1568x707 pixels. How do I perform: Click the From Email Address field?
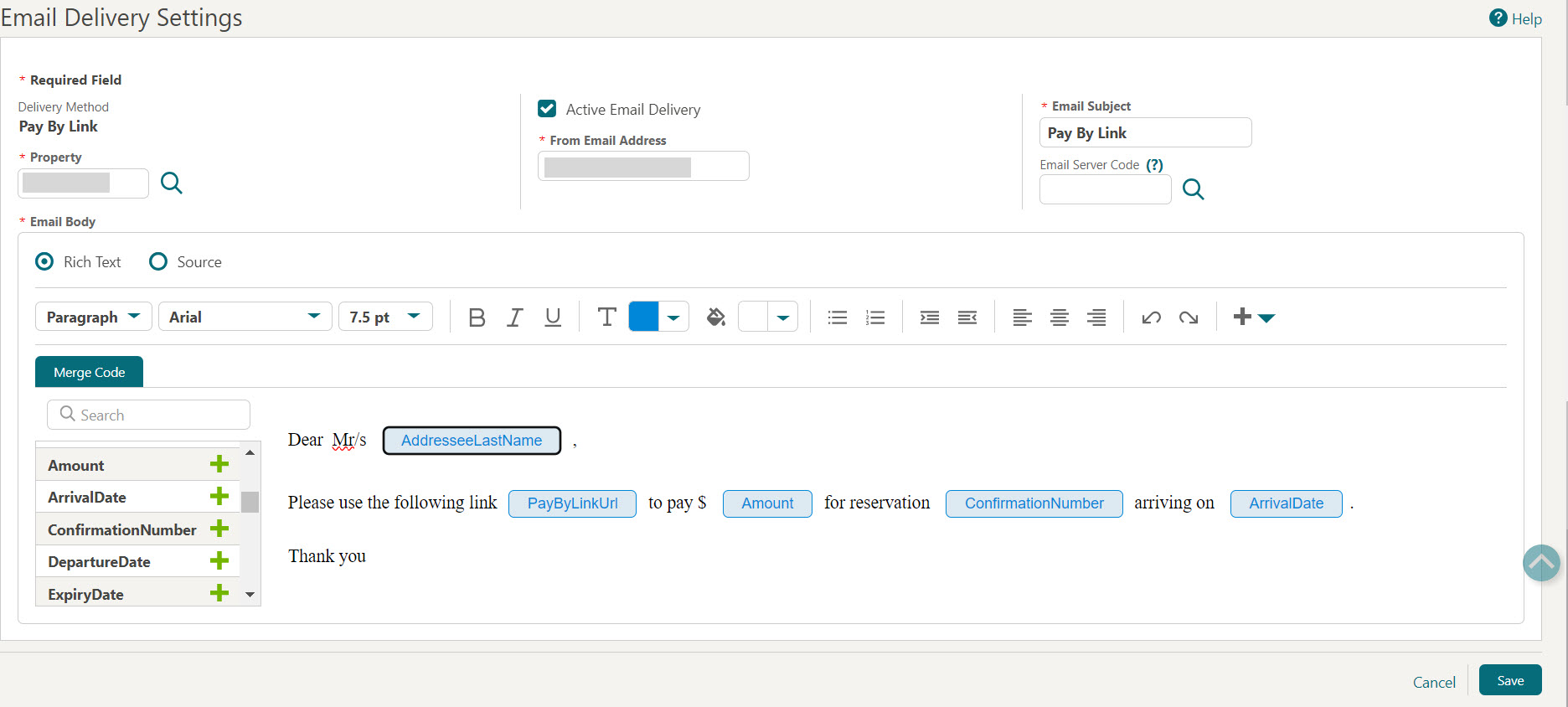tap(643, 166)
